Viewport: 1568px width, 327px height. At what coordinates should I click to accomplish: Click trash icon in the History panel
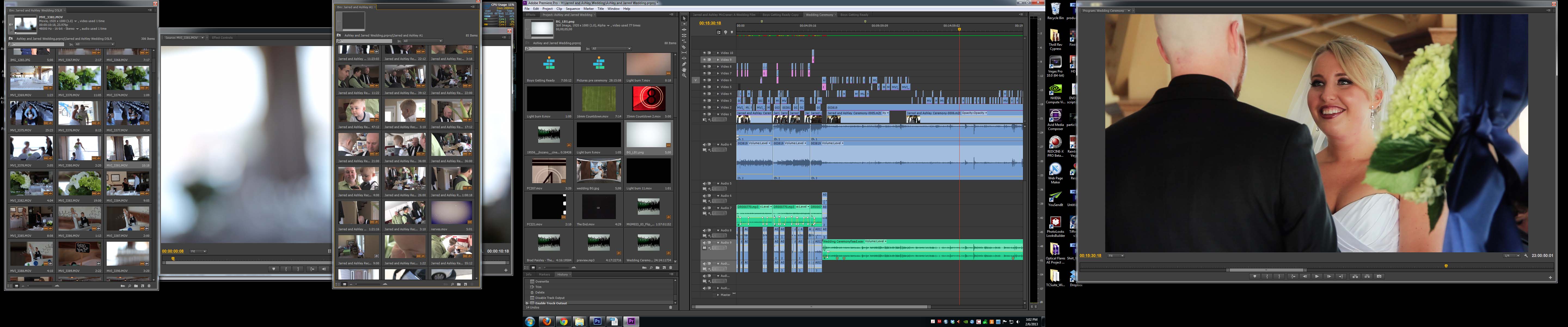coord(671,307)
